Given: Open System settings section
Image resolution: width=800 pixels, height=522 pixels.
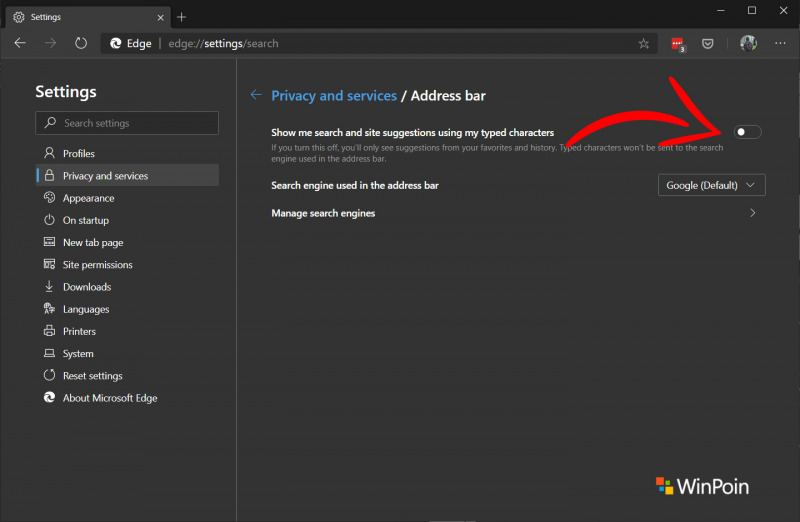Looking at the screenshot, I should (x=127, y=353).
